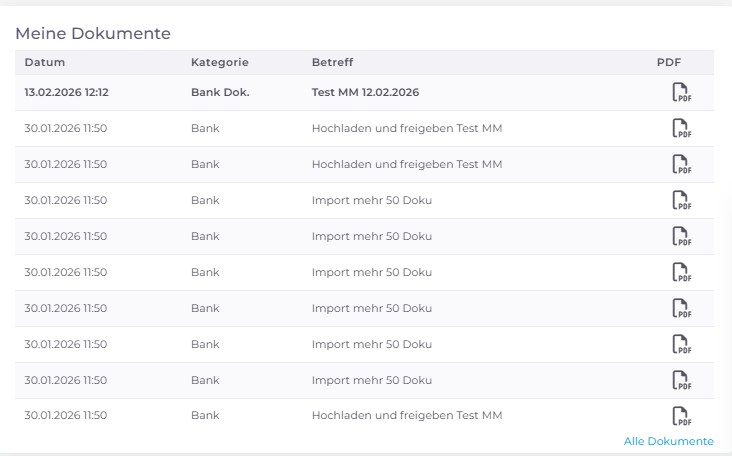732x456 pixels.
Task: Click the first Import mehr 50 Doku subject
Action: [x=371, y=200]
